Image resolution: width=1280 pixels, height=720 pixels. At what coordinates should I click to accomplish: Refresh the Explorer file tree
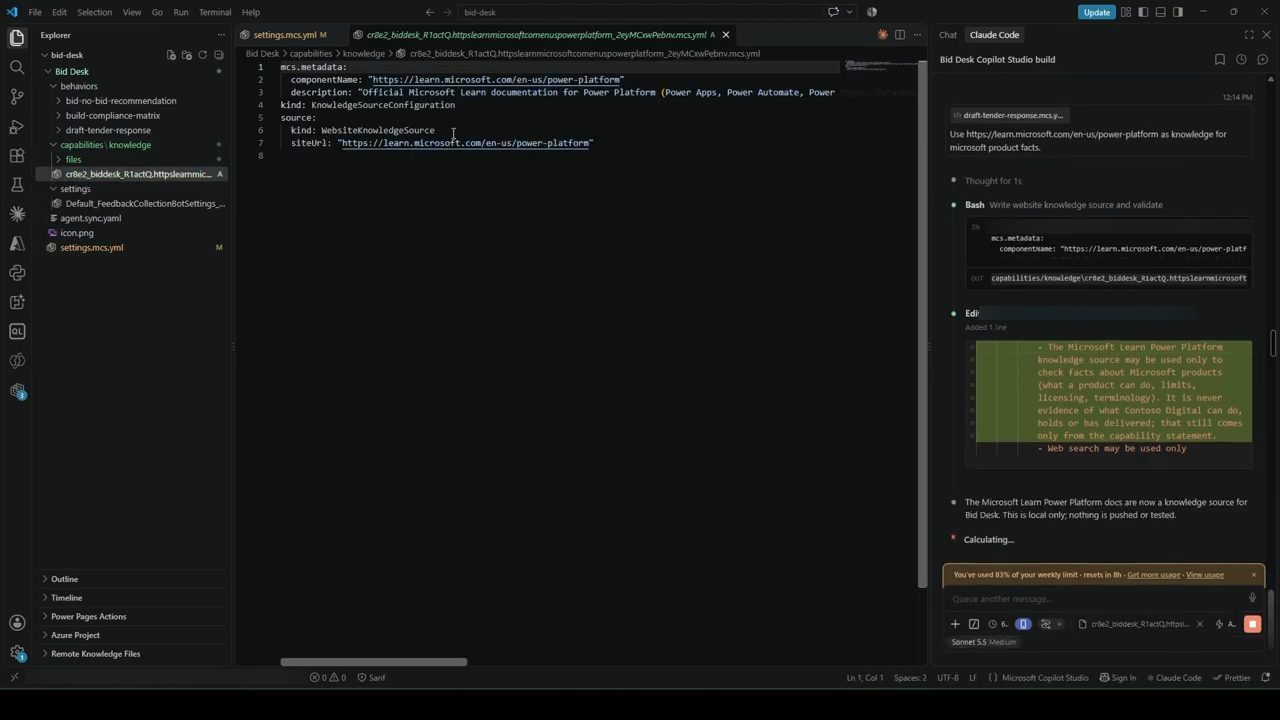click(x=203, y=55)
